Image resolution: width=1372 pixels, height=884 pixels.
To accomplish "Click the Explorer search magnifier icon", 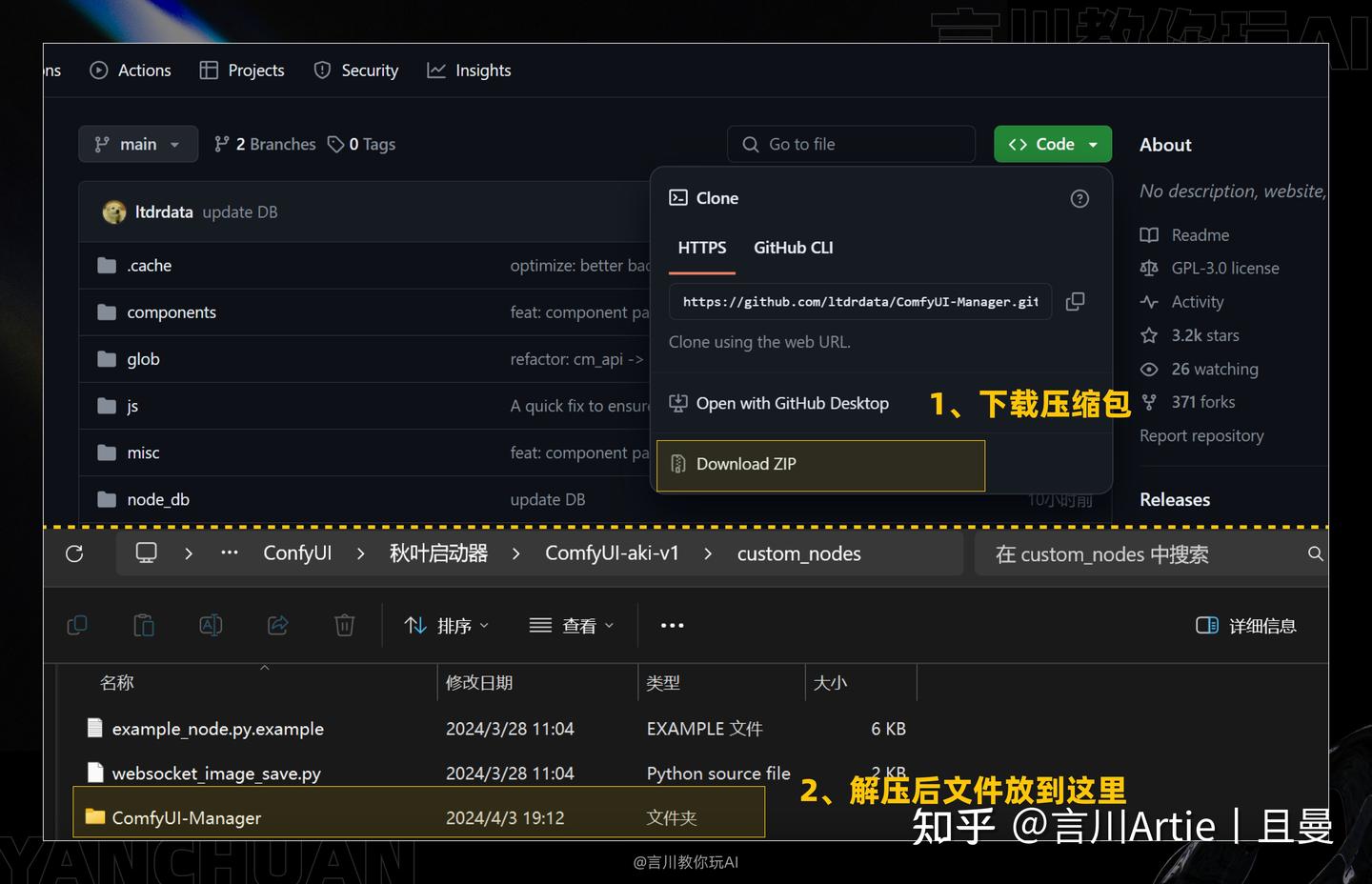I will pos(1315,553).
